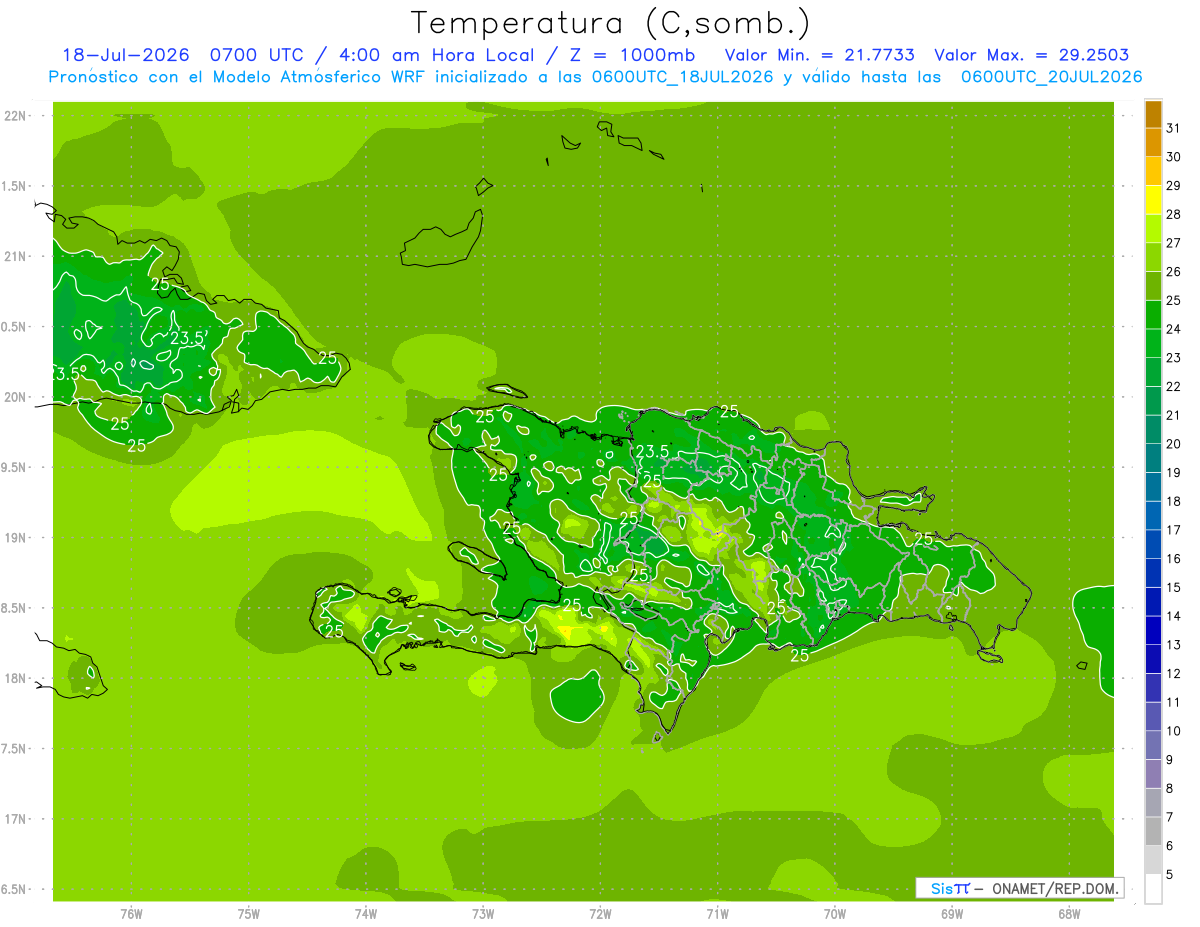Click the "72W" longitude label
Image resolution: width=1200 pixels, height=927 pixels.
tap(600, 913)
